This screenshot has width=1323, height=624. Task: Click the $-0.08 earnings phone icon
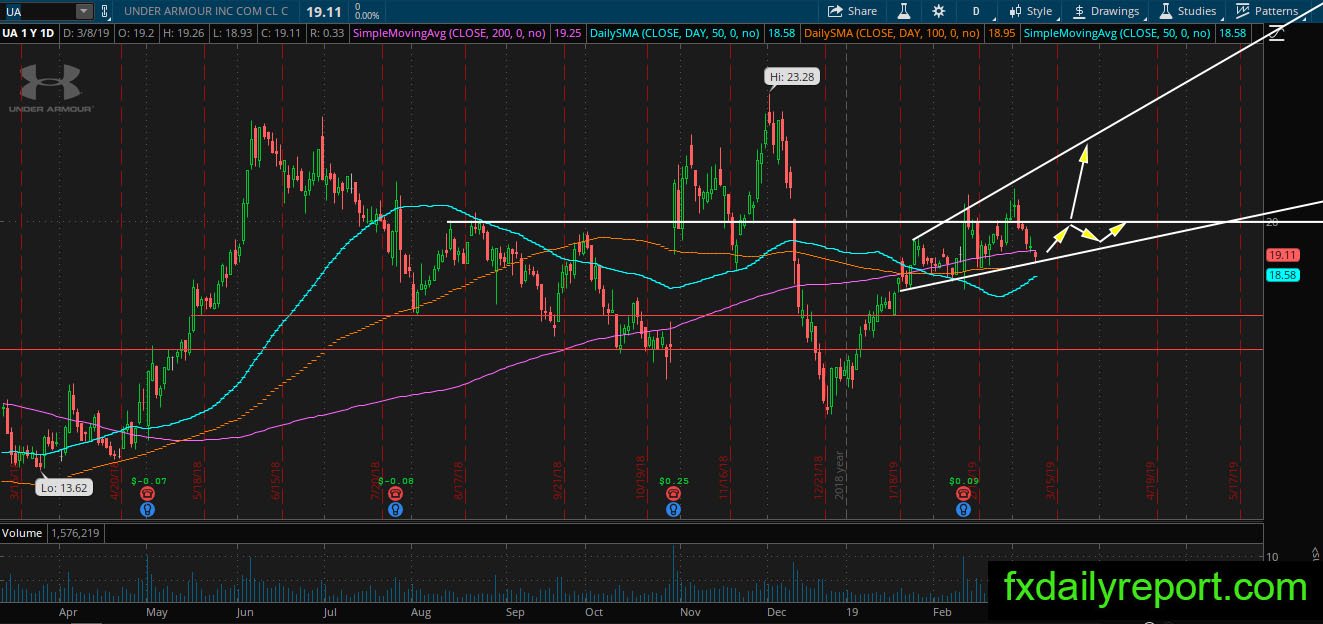pyautogui.click(x=396, y=493)
